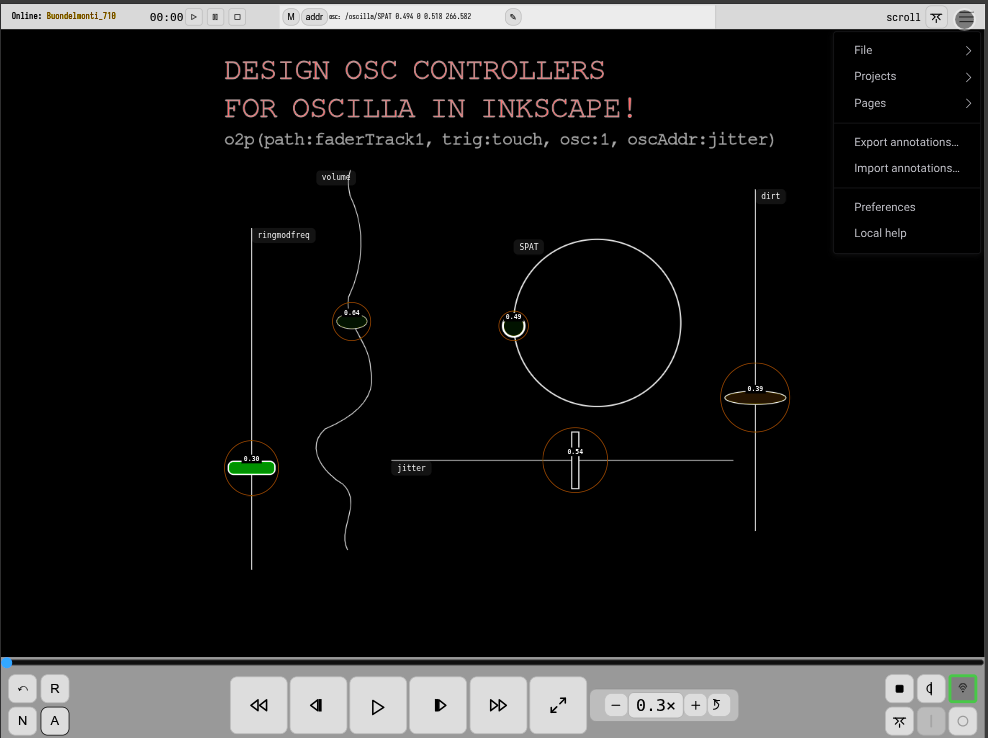Toggle the green wireless connection button

(x=962, y=688)
